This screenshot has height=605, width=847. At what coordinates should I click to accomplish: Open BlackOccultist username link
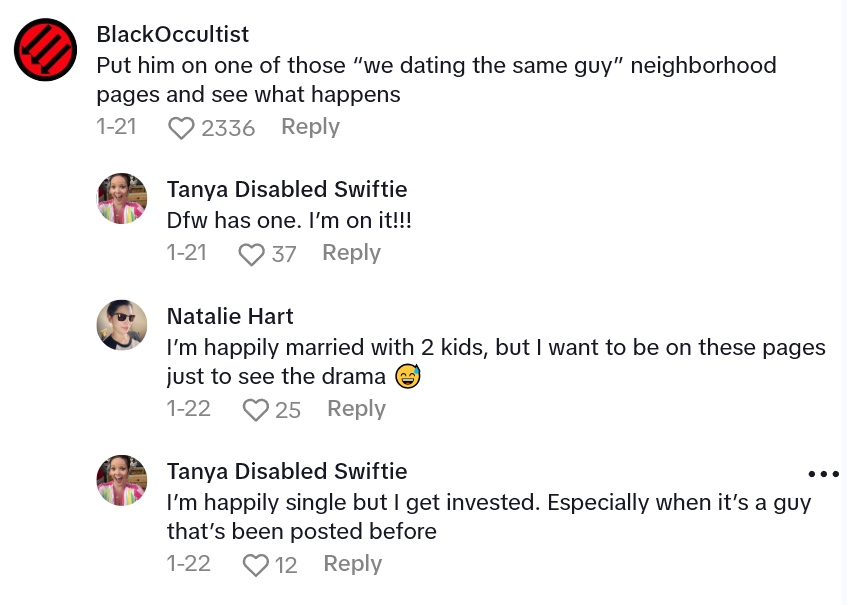172,34
